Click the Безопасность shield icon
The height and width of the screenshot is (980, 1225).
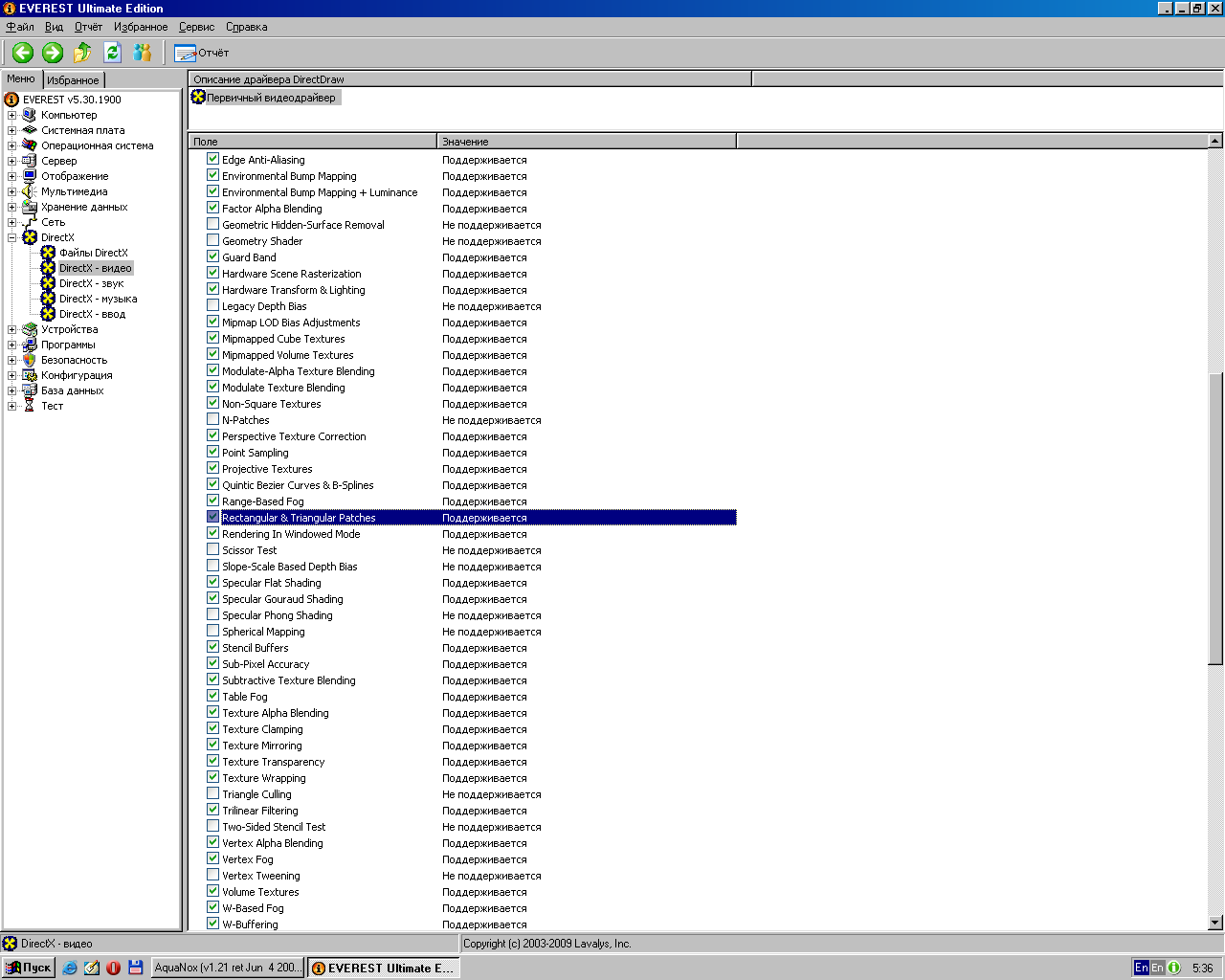click(30, 360)
